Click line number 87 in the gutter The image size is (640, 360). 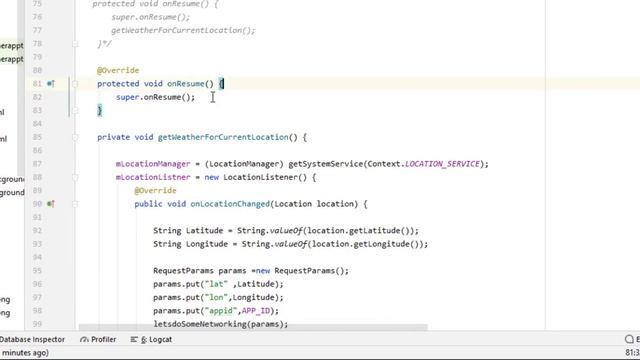[38, 164]
